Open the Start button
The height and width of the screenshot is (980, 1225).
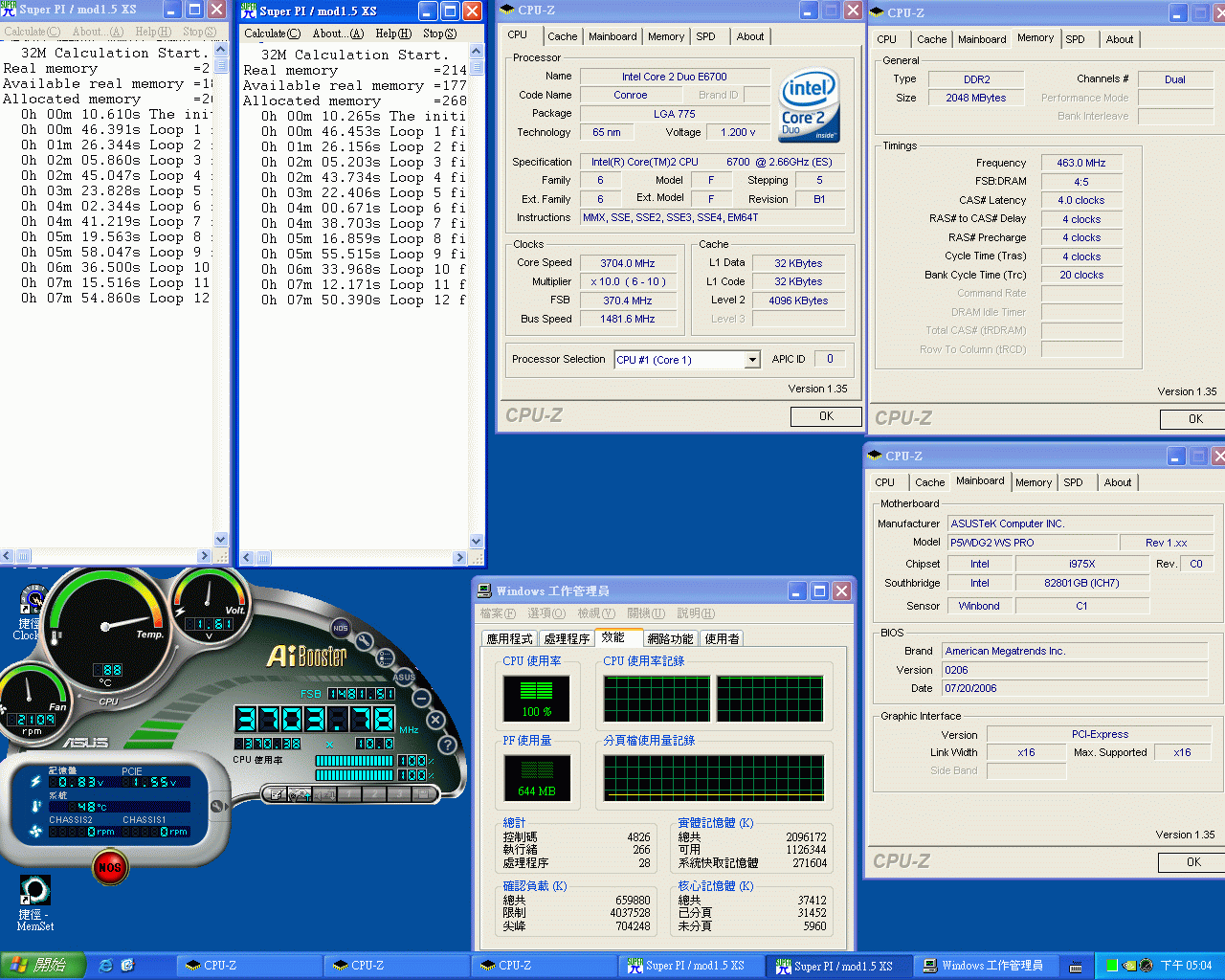click(43, 966)
